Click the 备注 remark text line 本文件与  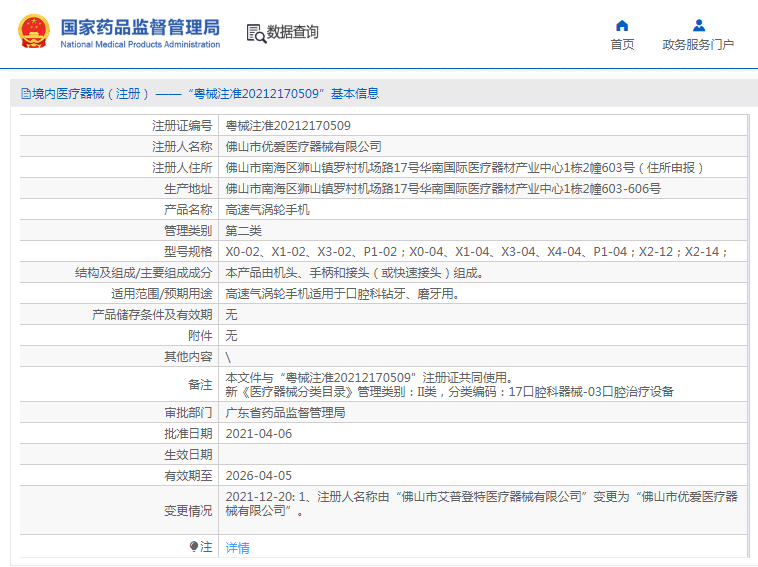pyautogui.click(x=369, y=378)
